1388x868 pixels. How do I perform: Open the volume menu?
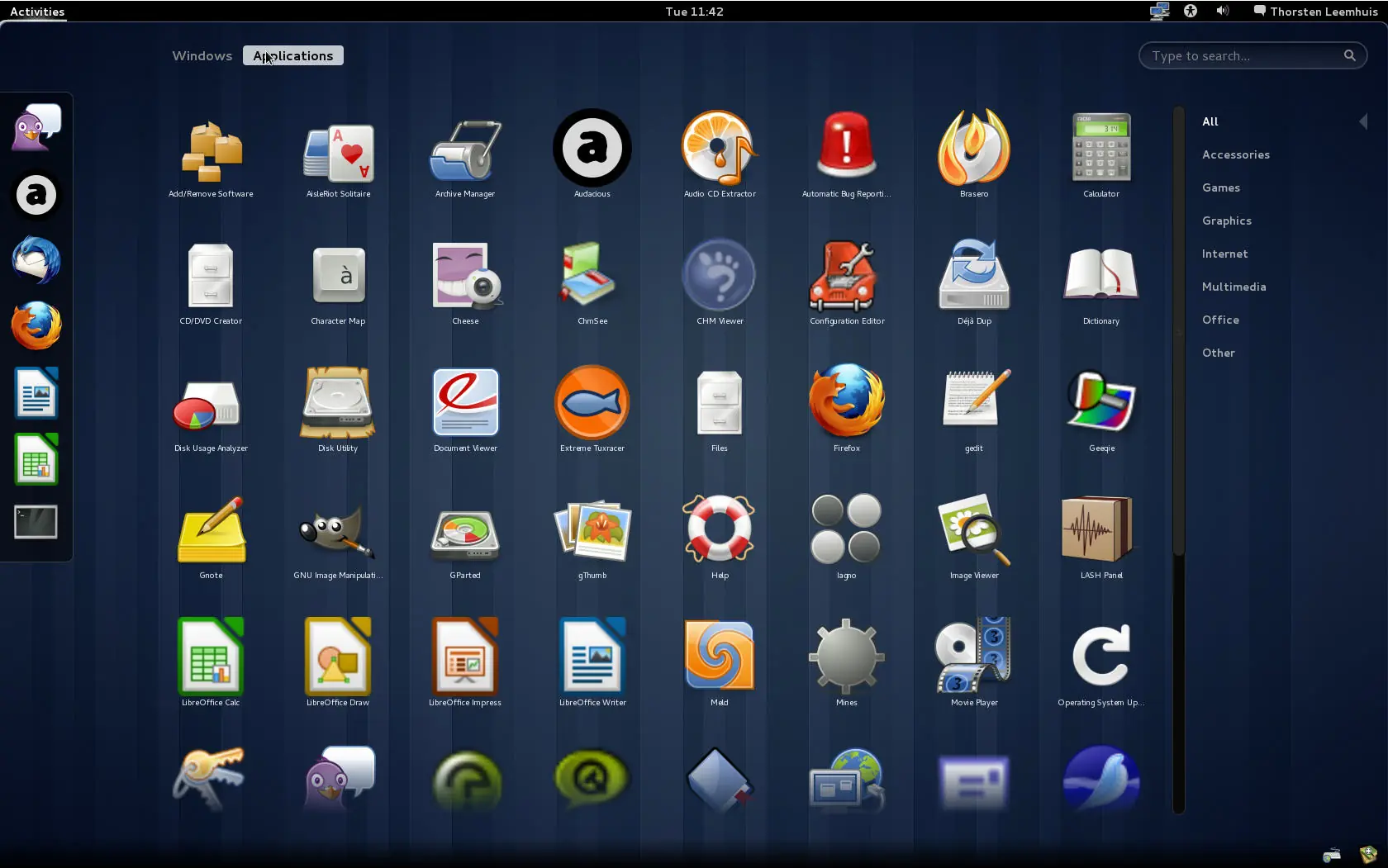click(1222, 11)
